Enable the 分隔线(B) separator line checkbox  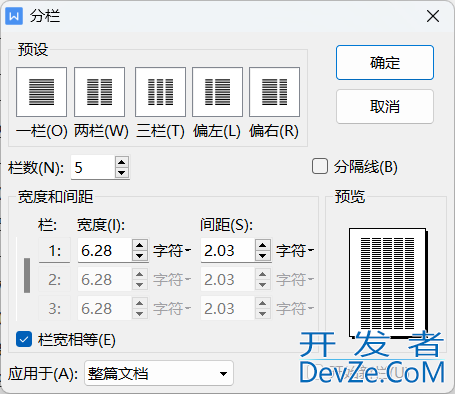click(x=320, y=166)
